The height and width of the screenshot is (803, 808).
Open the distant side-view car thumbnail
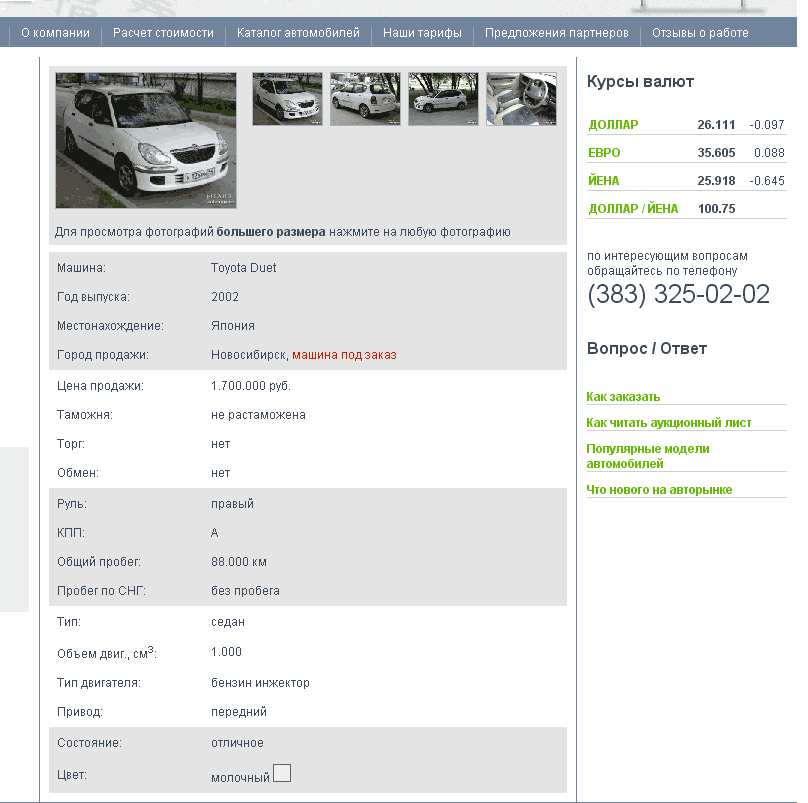coord(443,99)
